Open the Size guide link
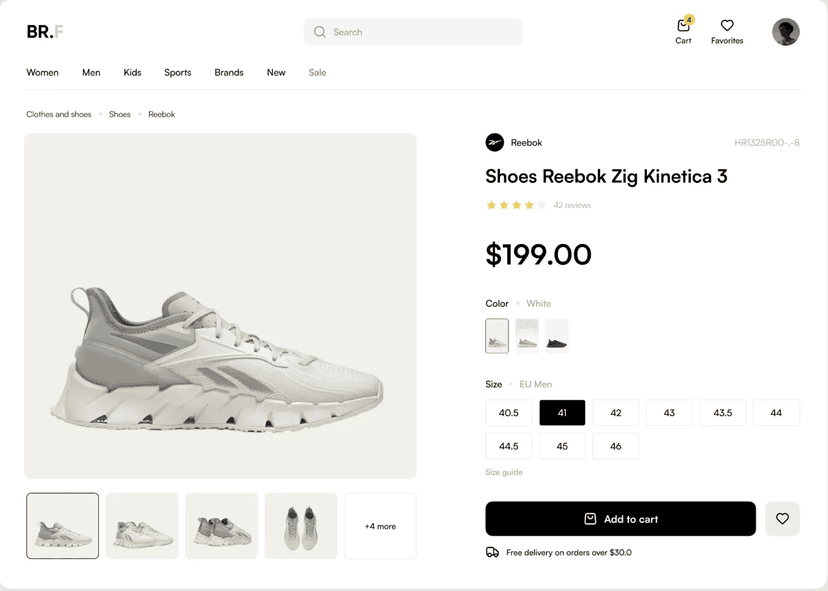 click(503, 471)
